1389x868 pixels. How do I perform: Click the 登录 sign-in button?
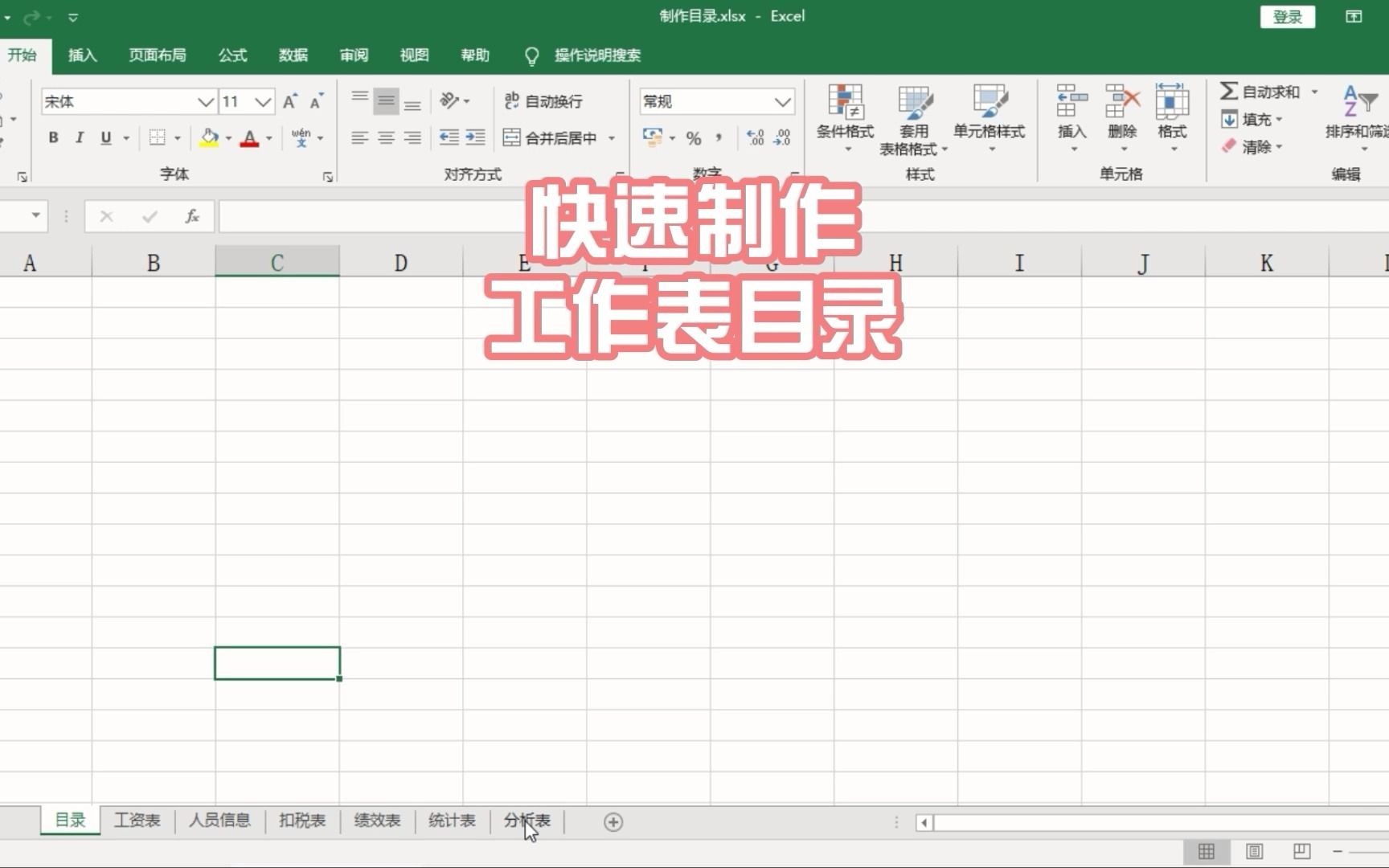1287,16
